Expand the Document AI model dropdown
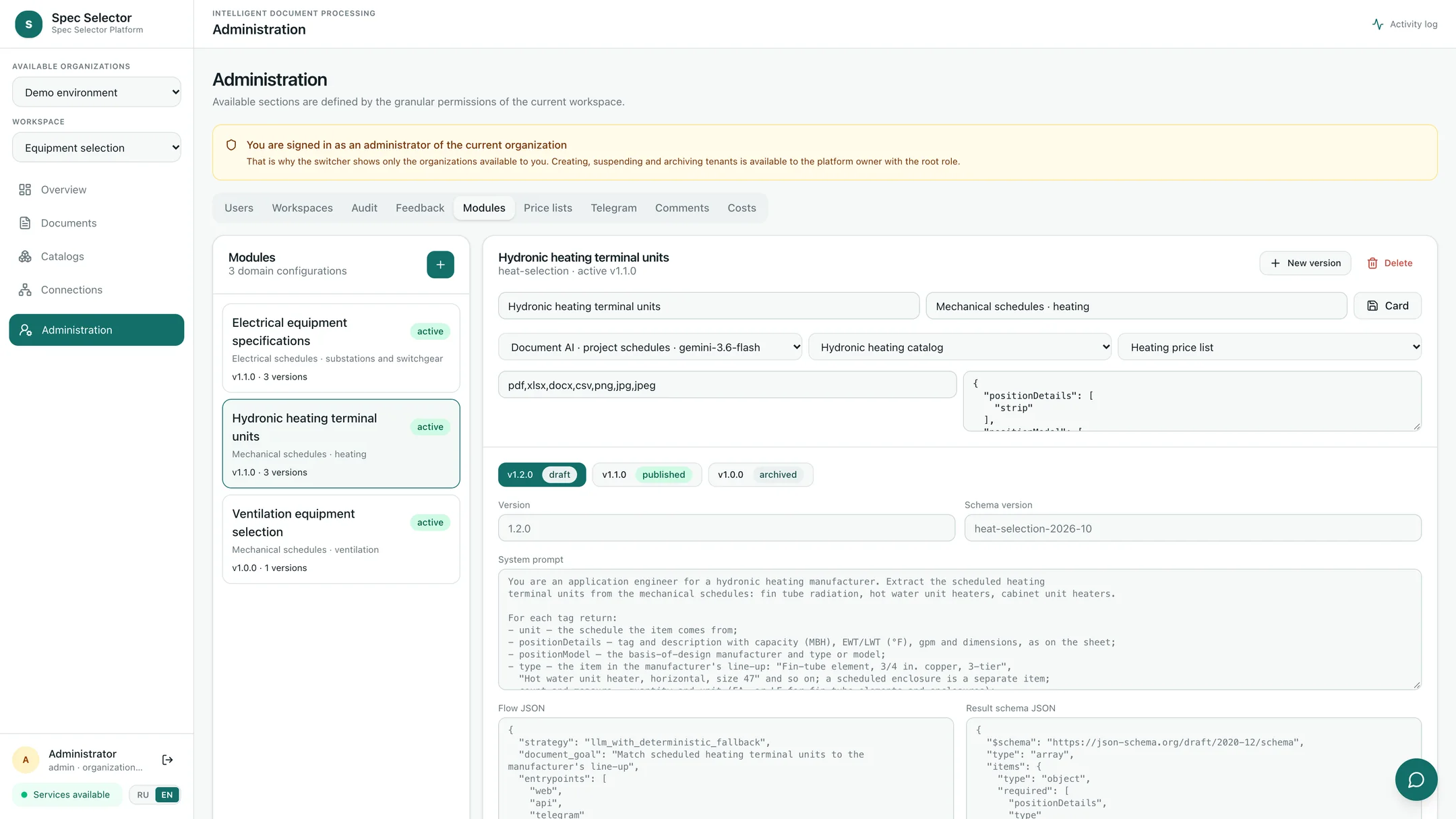This screenshot has height=819, width=1456. pyautogui.click(x=650, y=347)
